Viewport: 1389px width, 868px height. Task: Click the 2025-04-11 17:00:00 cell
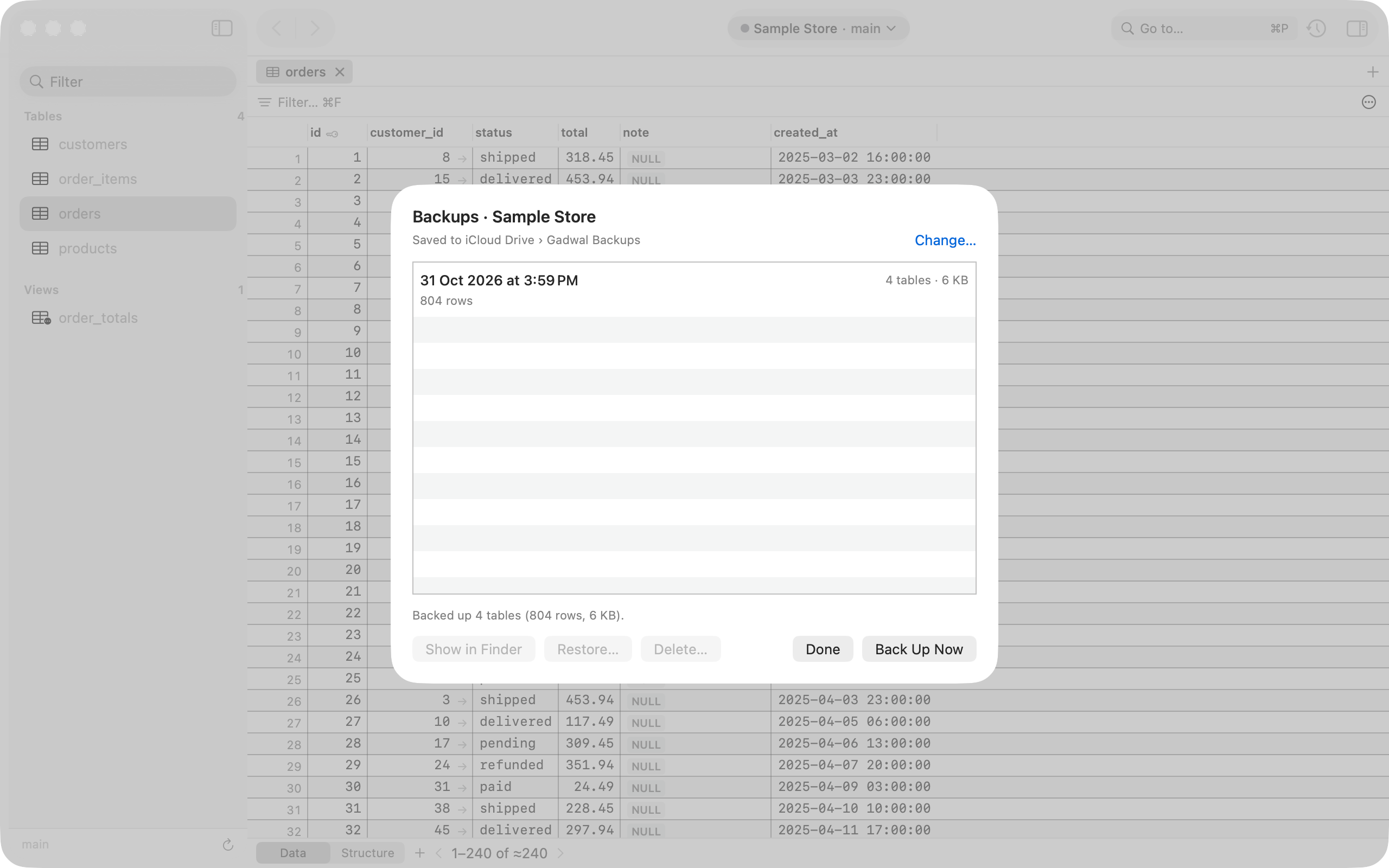pos(853,830)
